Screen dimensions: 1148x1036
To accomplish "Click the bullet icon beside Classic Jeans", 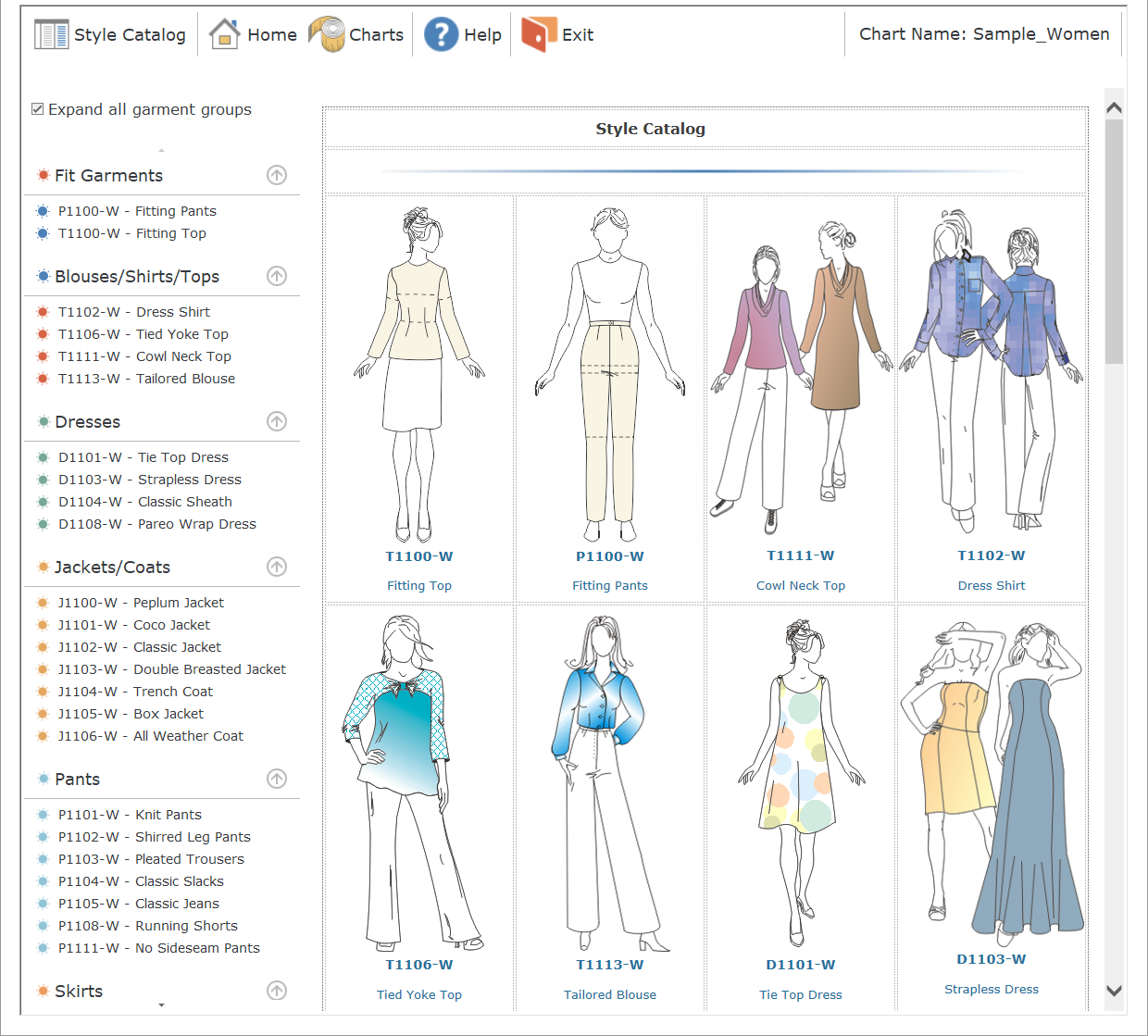I will click(43, 904).
